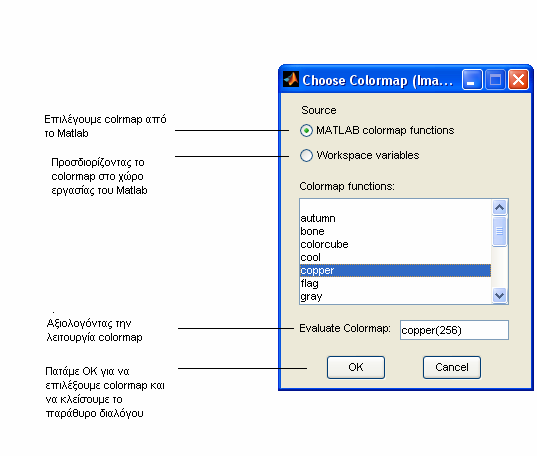
Task: Close the Choose Colormap dialog with X
Action: [x=518, y=80]
